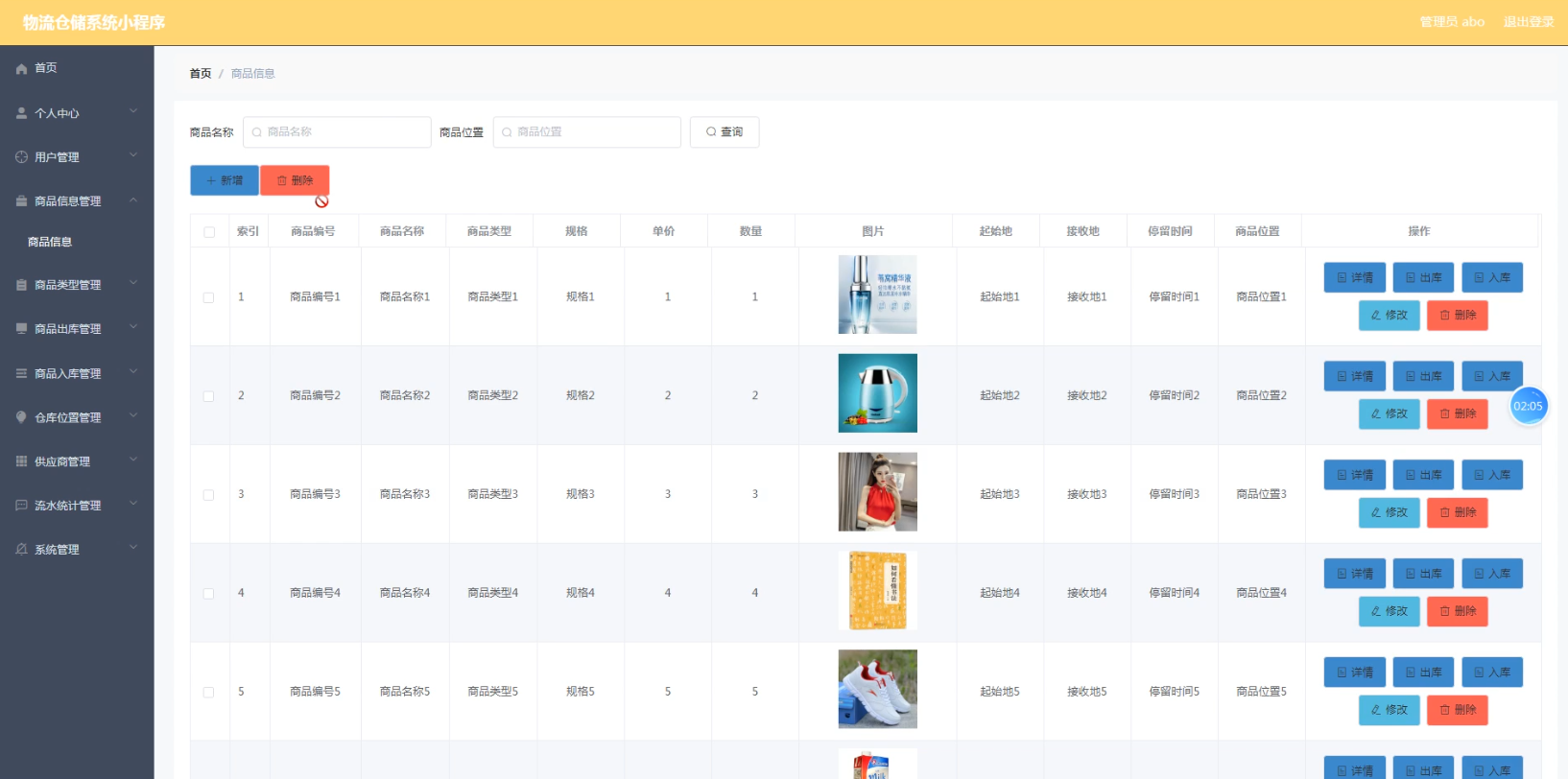Expand 商品出库管理 menu chevron
The width and height of the screenshot is (1568, 779).
[133, 327]
